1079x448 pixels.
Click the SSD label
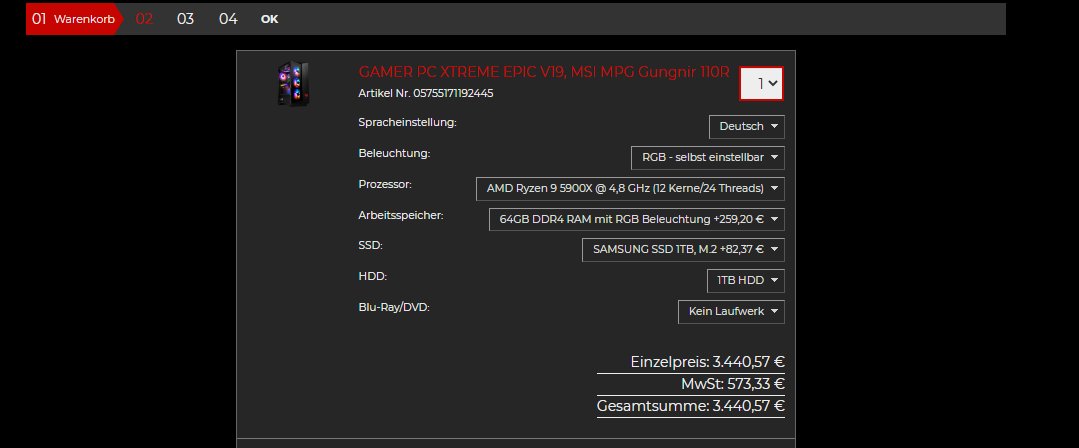[x=370, y=245]
